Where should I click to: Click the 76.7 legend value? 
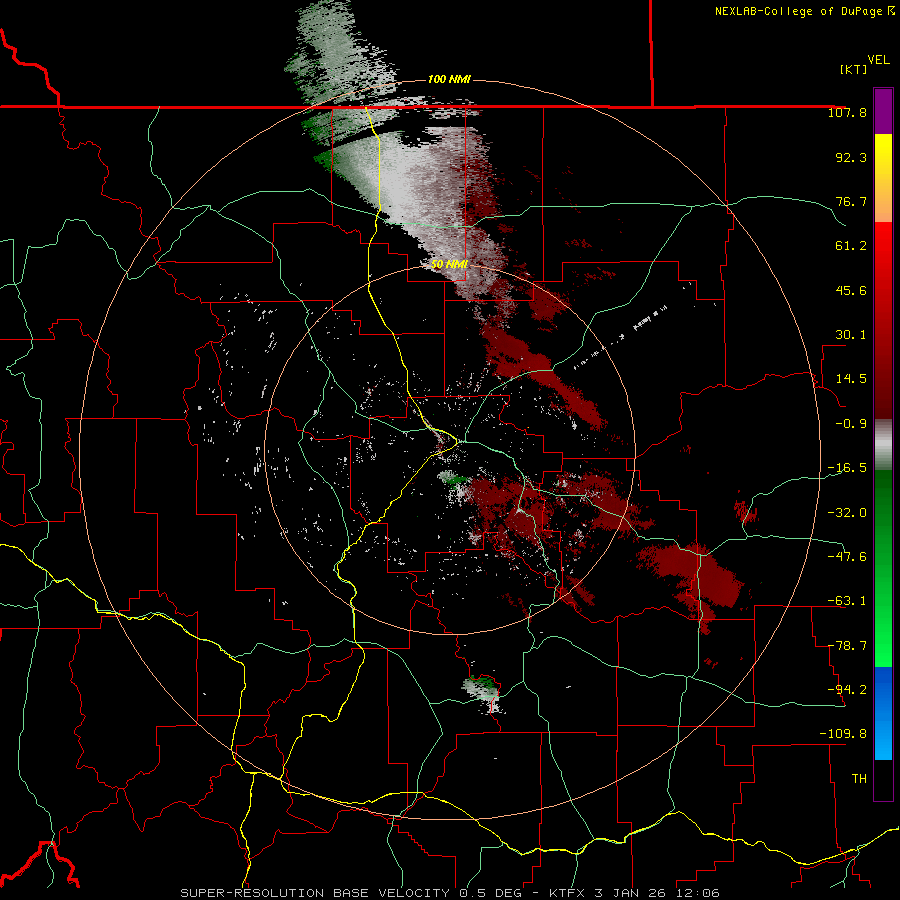coord(851,201)
